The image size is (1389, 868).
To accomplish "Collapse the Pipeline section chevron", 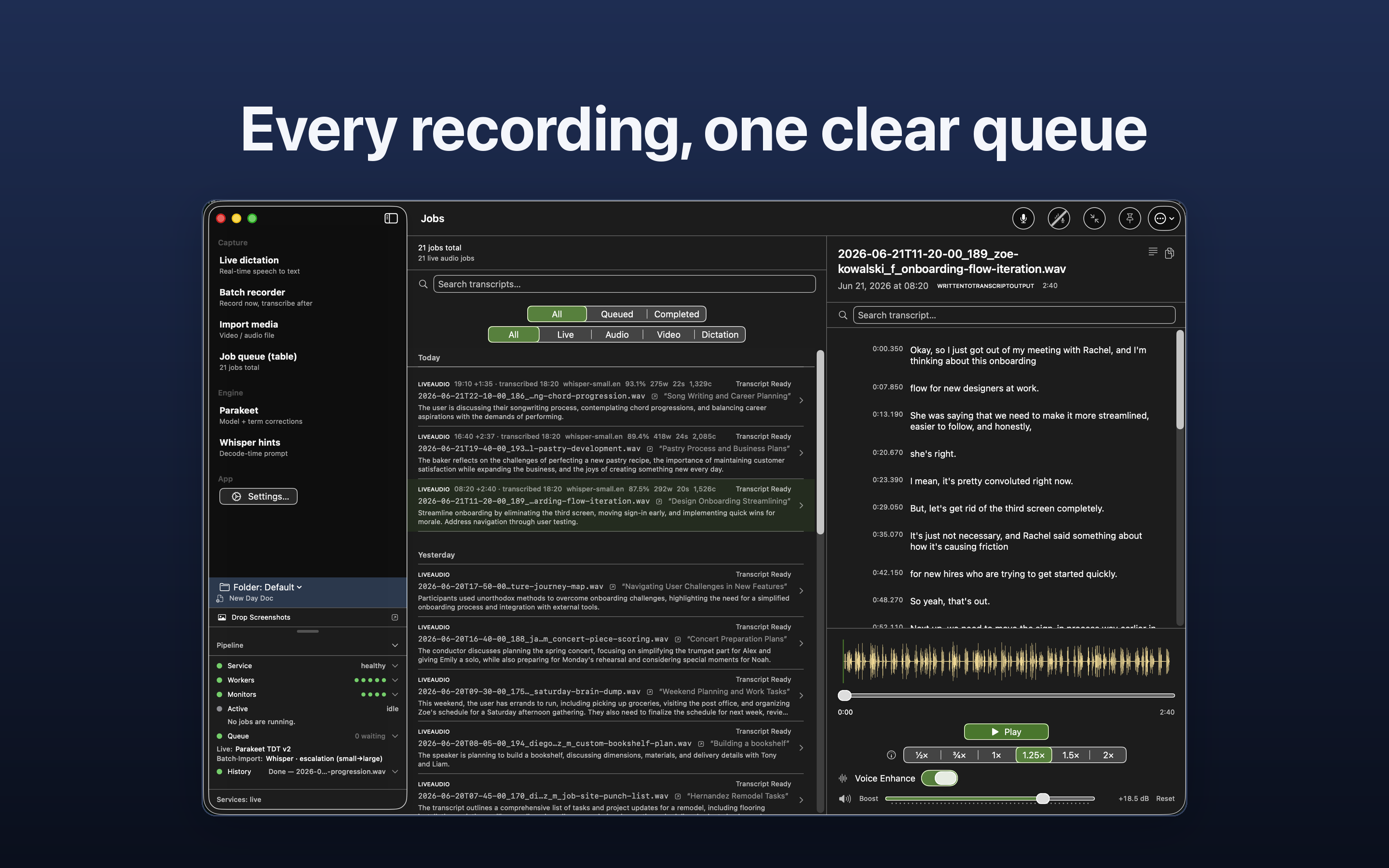I will (x=395, y=645).
